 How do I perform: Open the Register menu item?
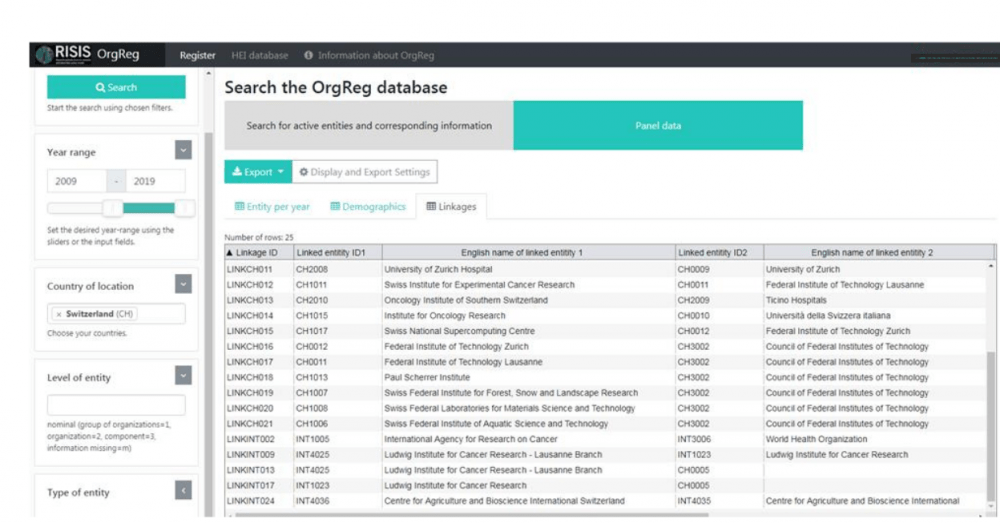197,55
